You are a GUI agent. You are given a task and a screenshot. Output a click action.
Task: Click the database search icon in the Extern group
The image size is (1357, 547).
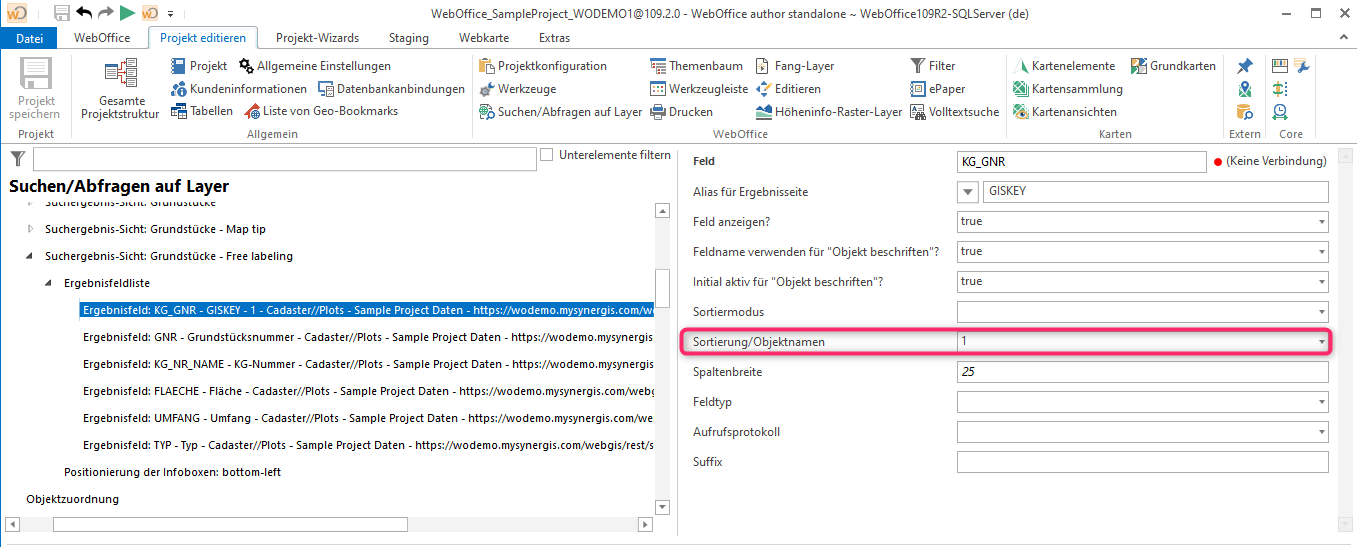tap(1244, 112)
